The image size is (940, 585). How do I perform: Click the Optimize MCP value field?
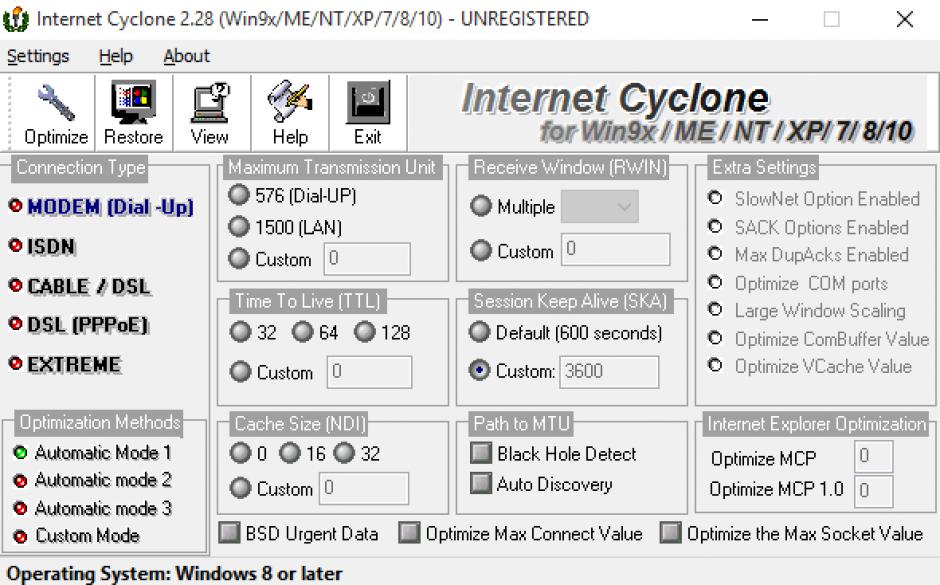click(873, 457)
